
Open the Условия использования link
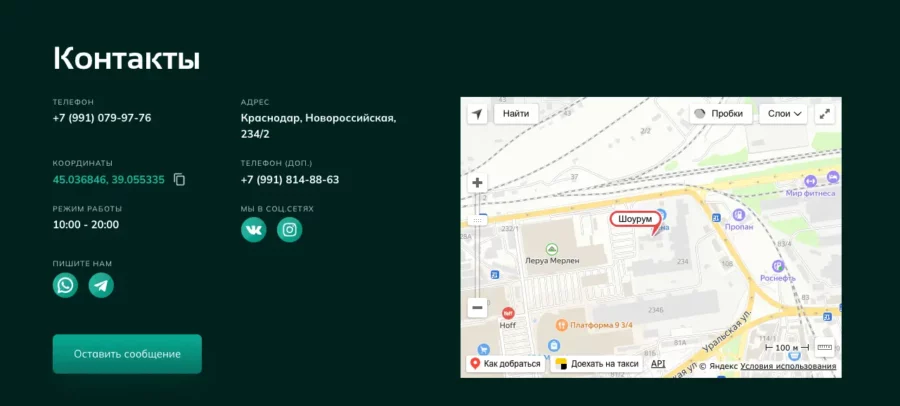click(788, 366)
